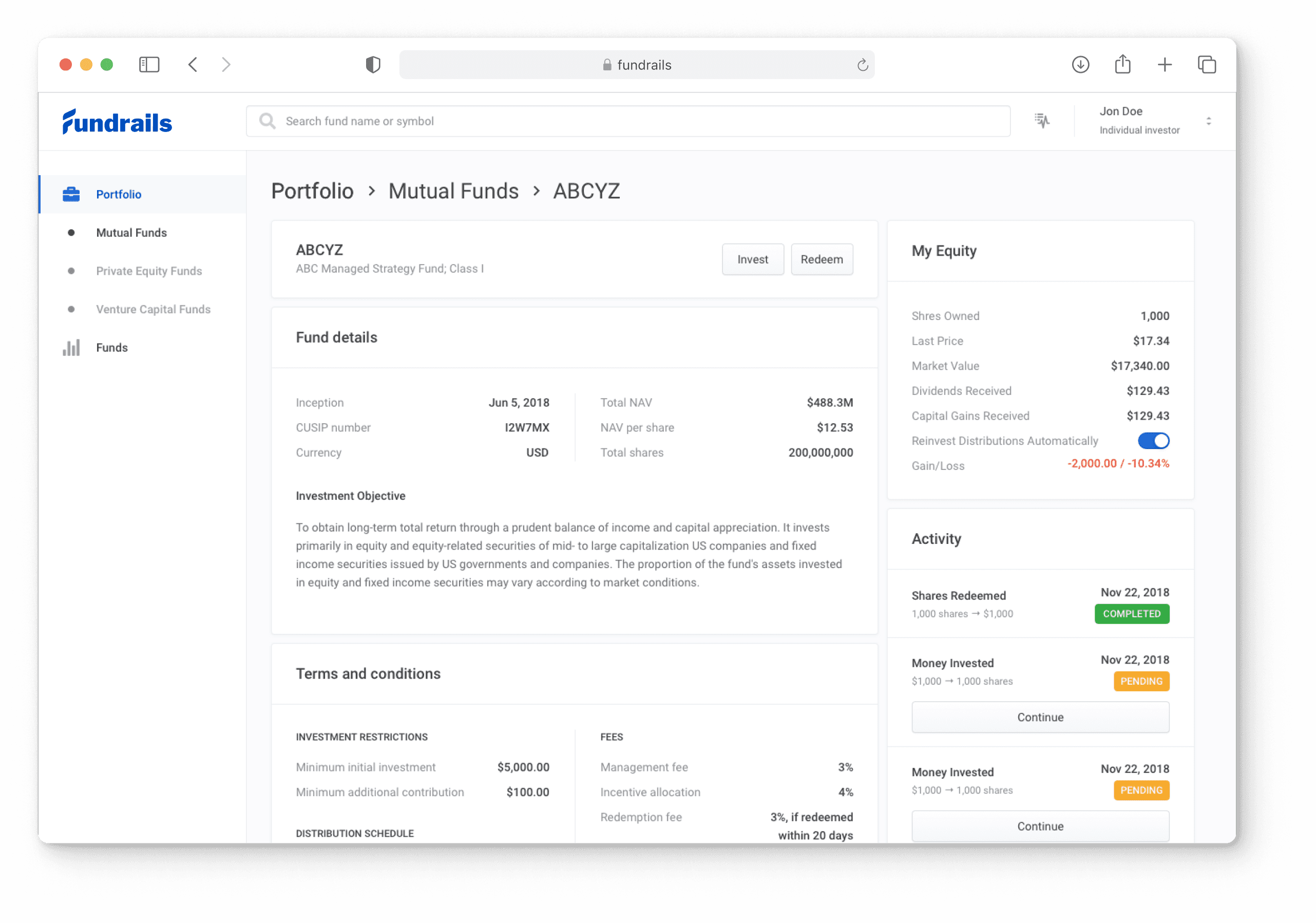This screenshot has width=1316, height=923.
Task: Click the Funds bar chart icon
Action: [x=71, y=347]
